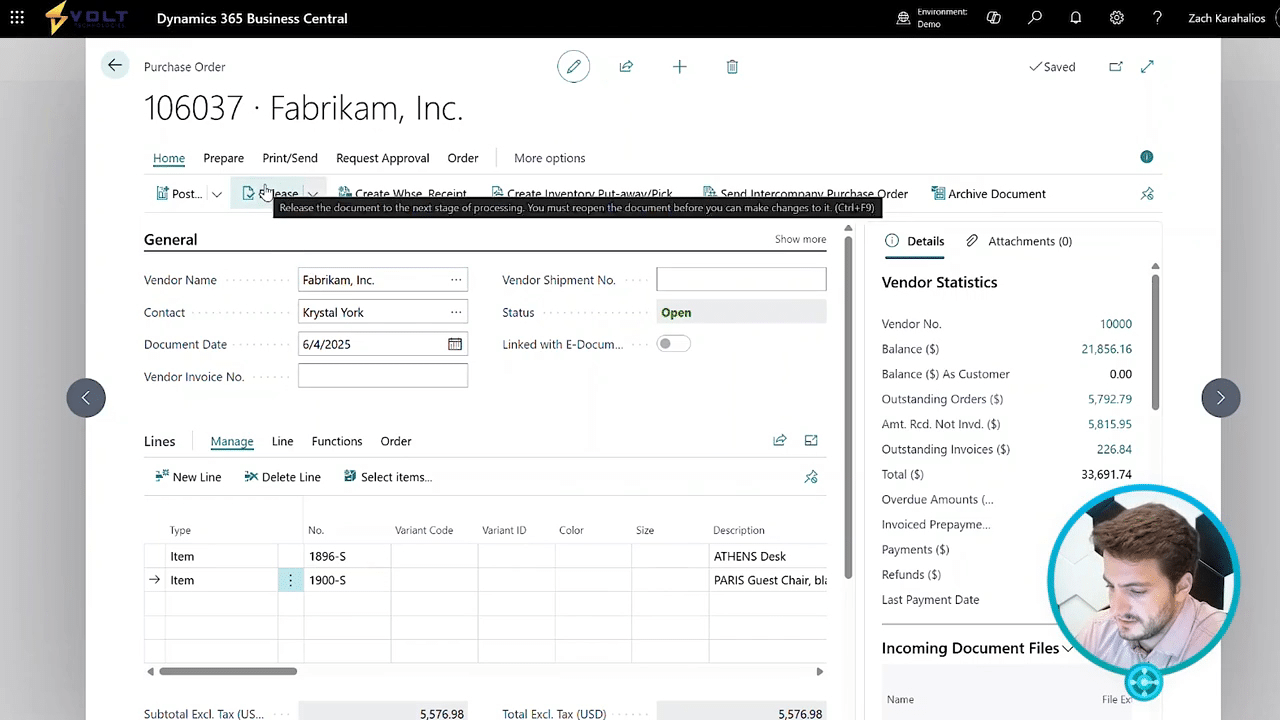Click the pin icon on Lines toolbar
The width and height of the screenshot is (1280, 720).
(x=811, y=477)
